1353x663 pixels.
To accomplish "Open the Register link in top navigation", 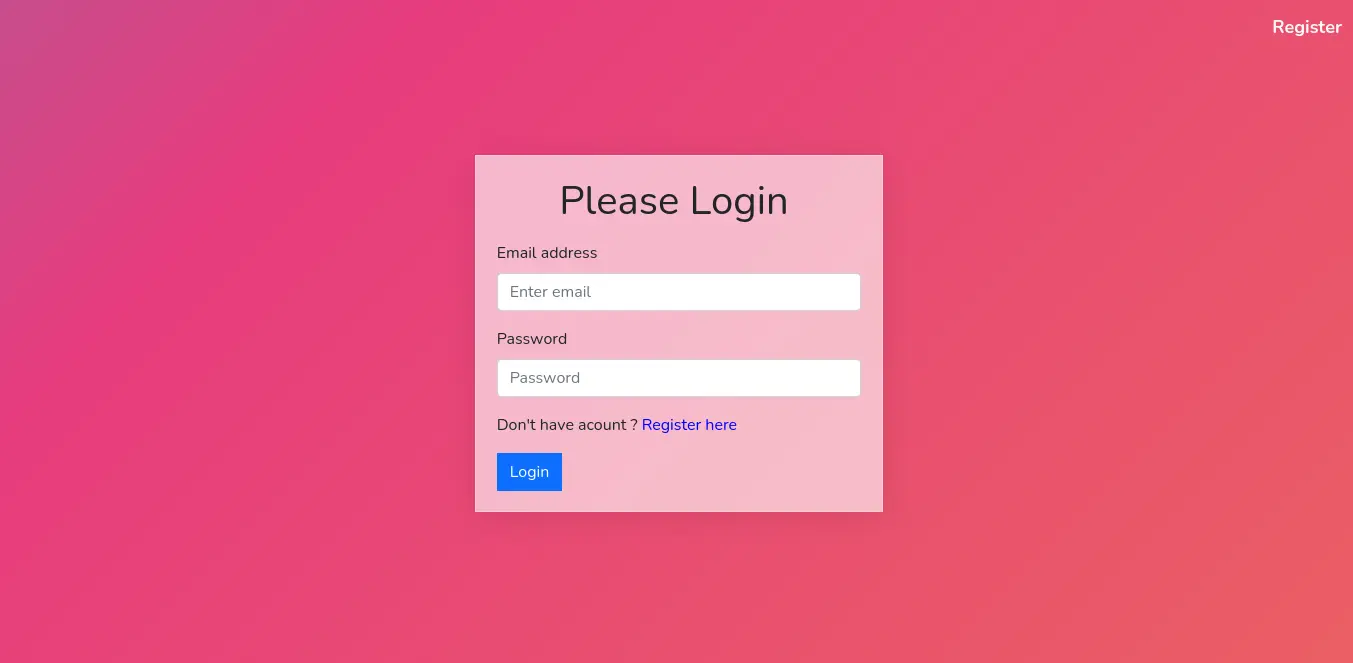I will tap(1306, 27).
